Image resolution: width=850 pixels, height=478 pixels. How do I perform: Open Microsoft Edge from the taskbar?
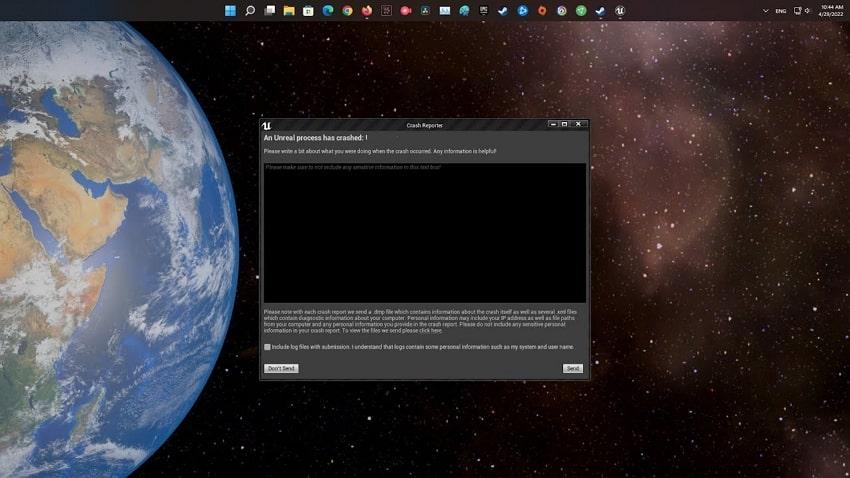[328, 11]
